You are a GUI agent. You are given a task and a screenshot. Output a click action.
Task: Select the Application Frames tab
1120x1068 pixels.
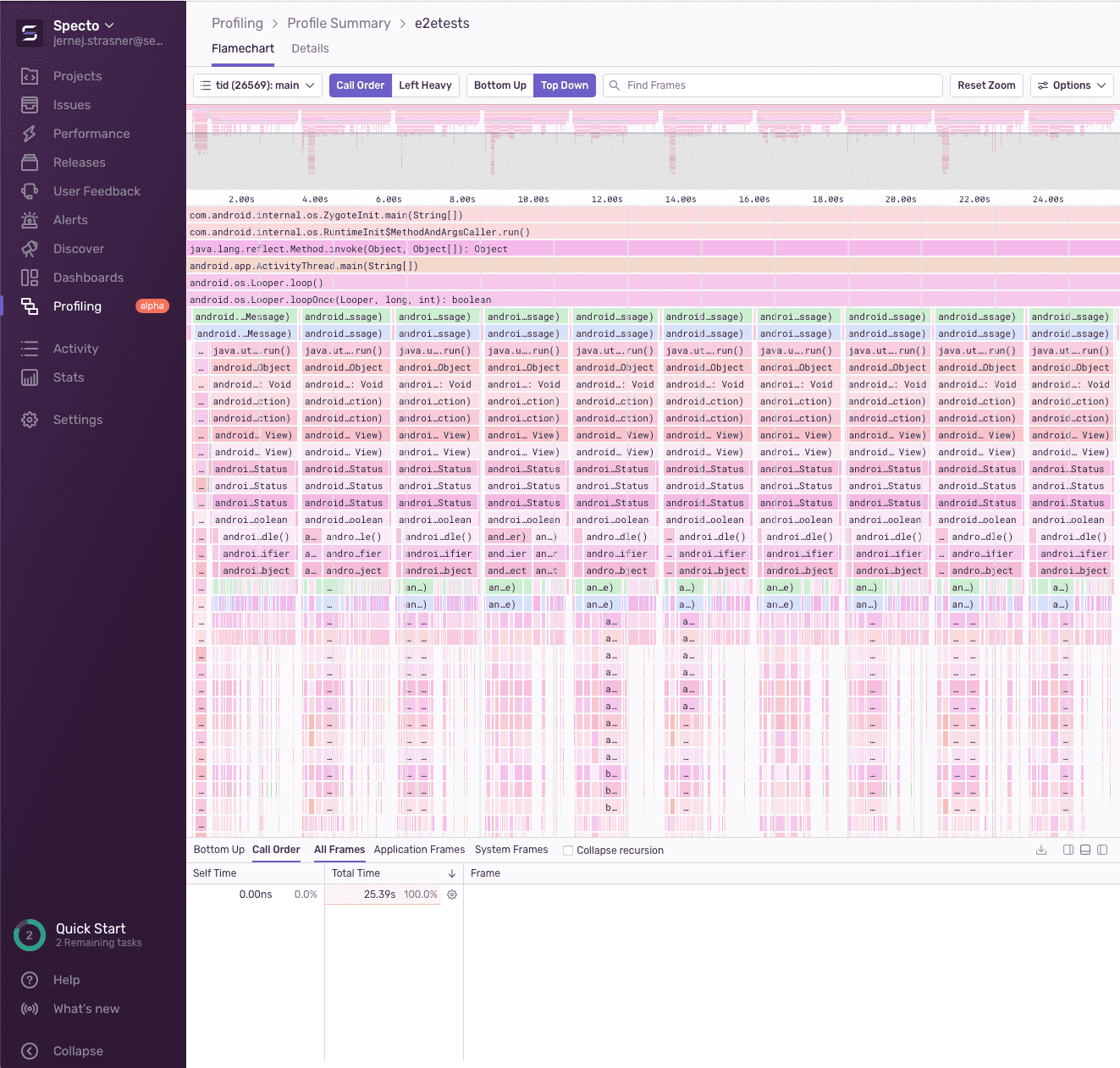click(419, 850)
